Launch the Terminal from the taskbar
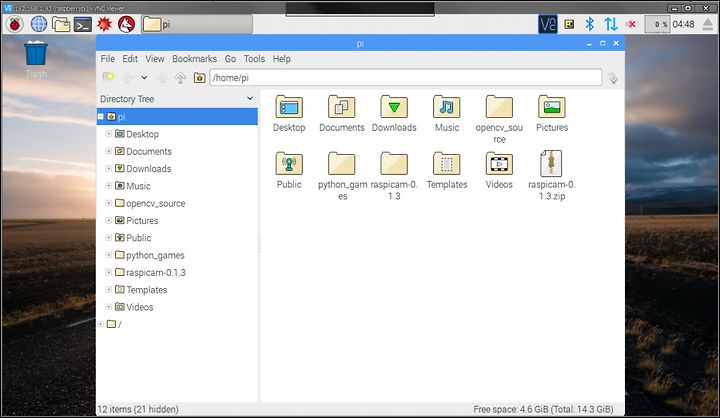720x418 pixels. click(x=83, y=24)
